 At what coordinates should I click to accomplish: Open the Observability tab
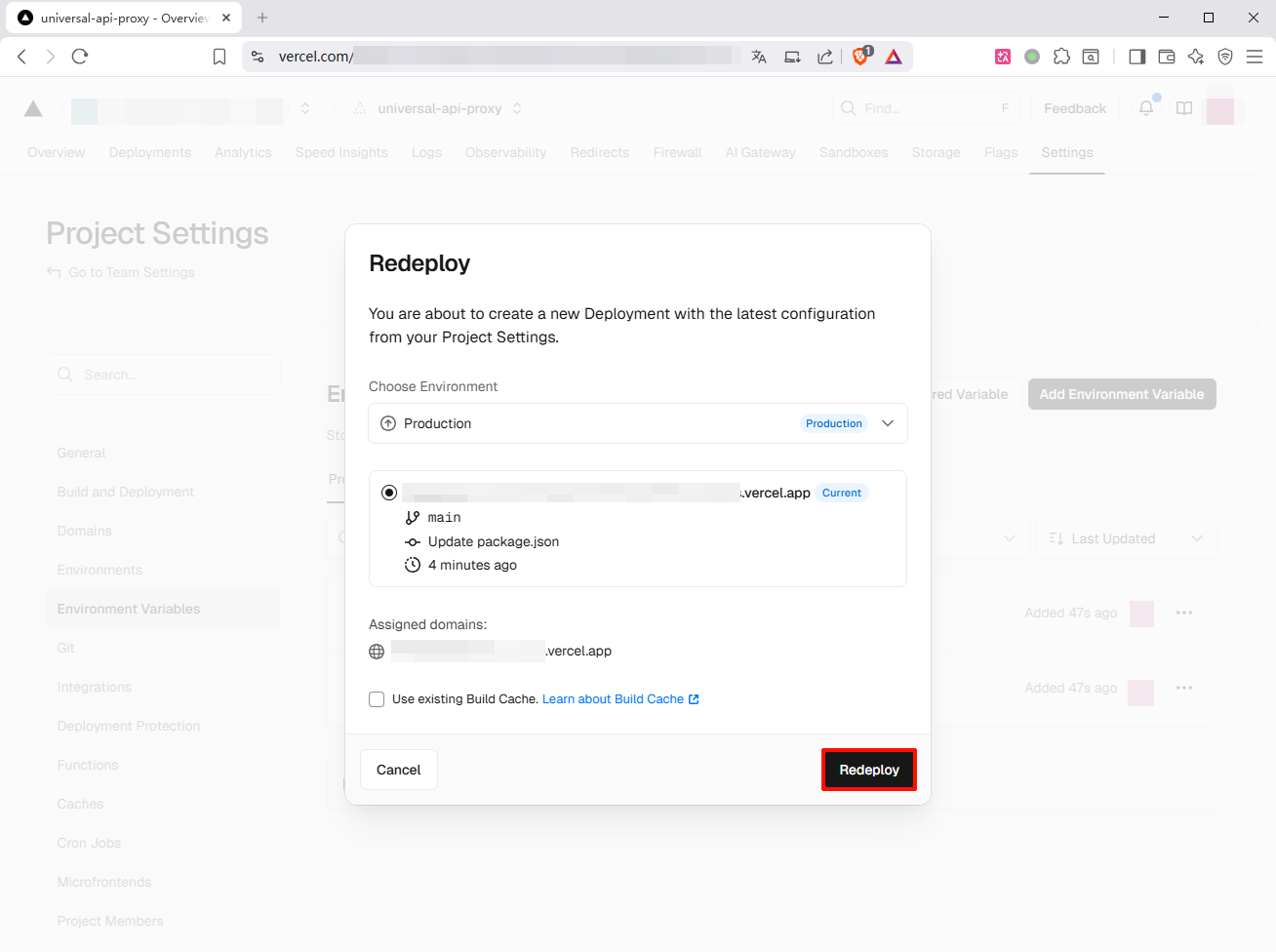pos(506,152)
